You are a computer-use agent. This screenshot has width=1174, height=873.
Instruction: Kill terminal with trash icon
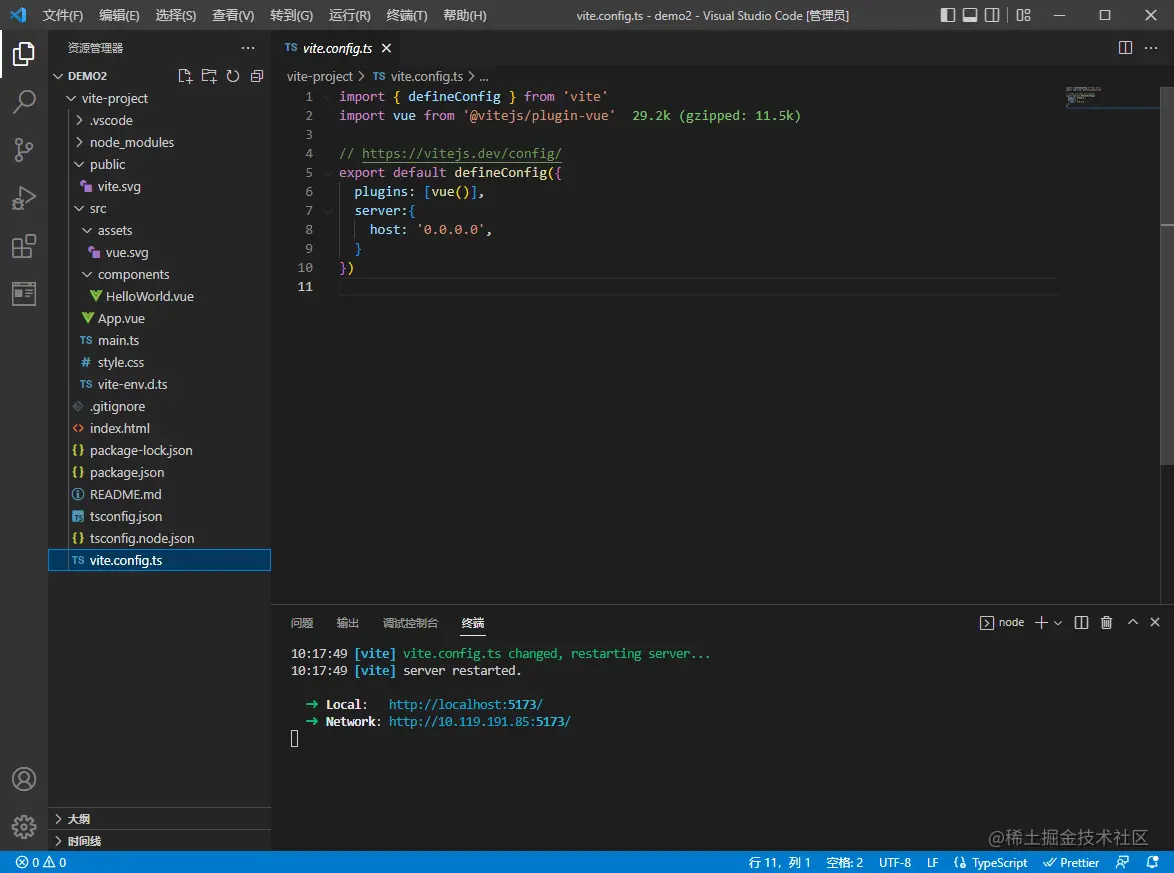click(x=1106, y=622)
